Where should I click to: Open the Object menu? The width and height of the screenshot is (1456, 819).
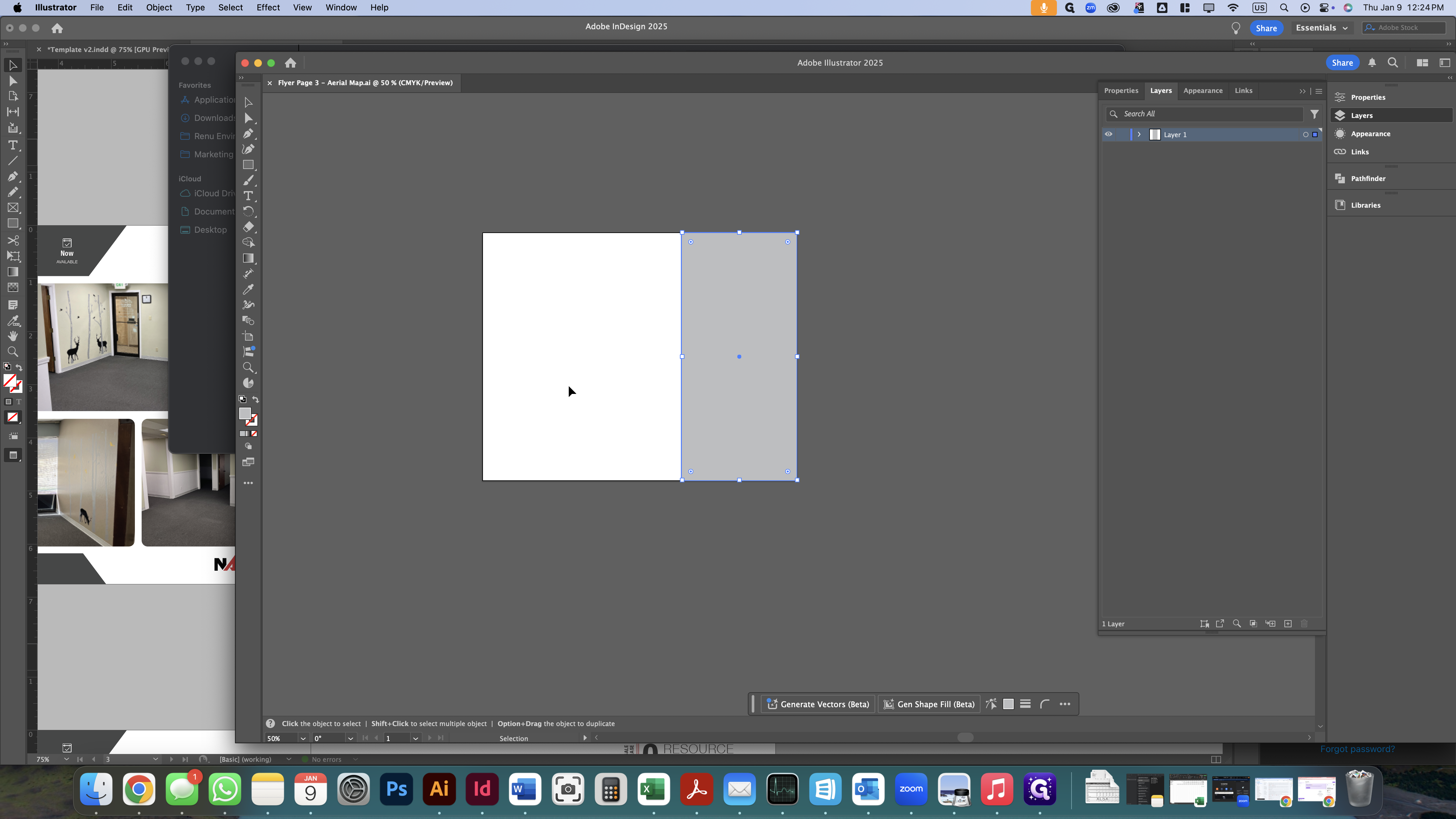click(x=159, y=7)
